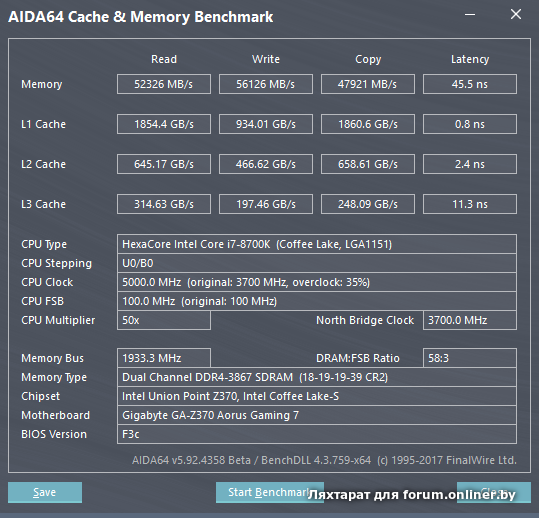The width and height of the screenshot is (539, 518).
Task: Click the CPU Type information field
Action: [x=317, y=244]
